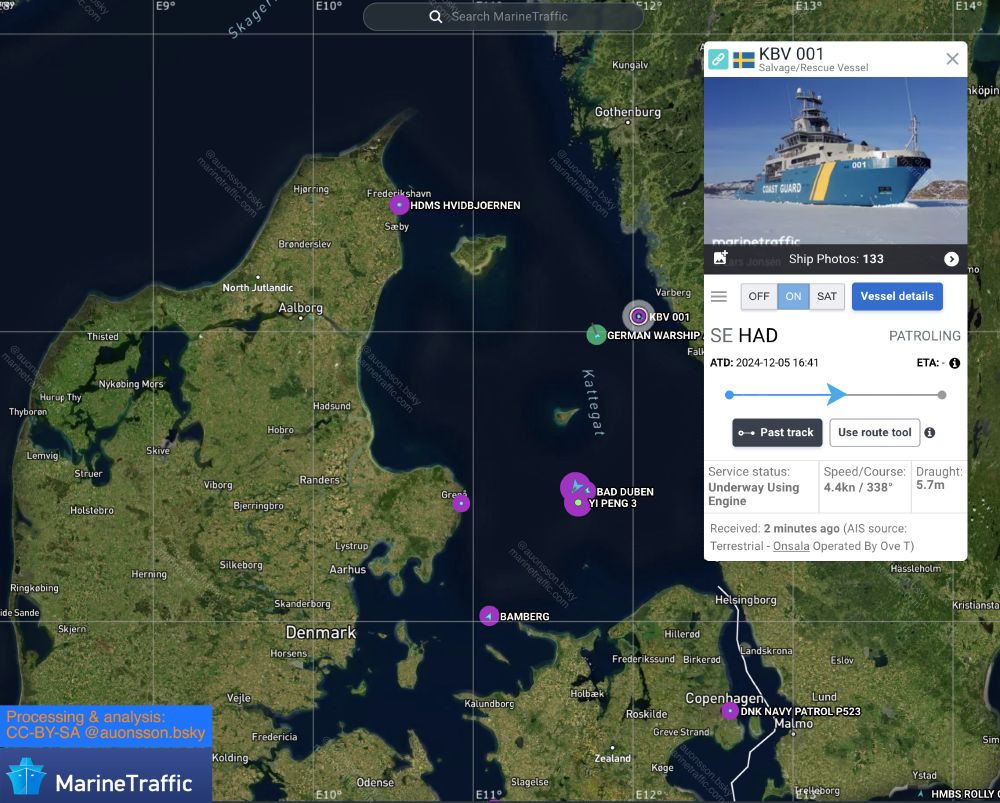Go to next ship photo arrow
Image resolution: width=1000 pixels, height=803 pixels.
[951, 259]
